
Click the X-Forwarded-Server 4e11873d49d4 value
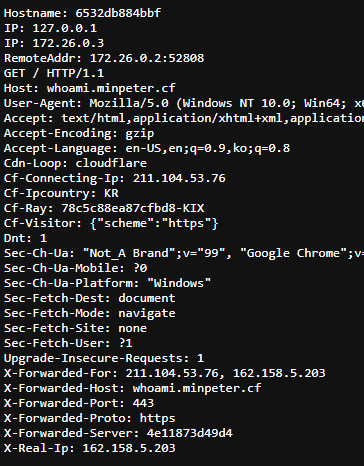click(x=190, y=433)
